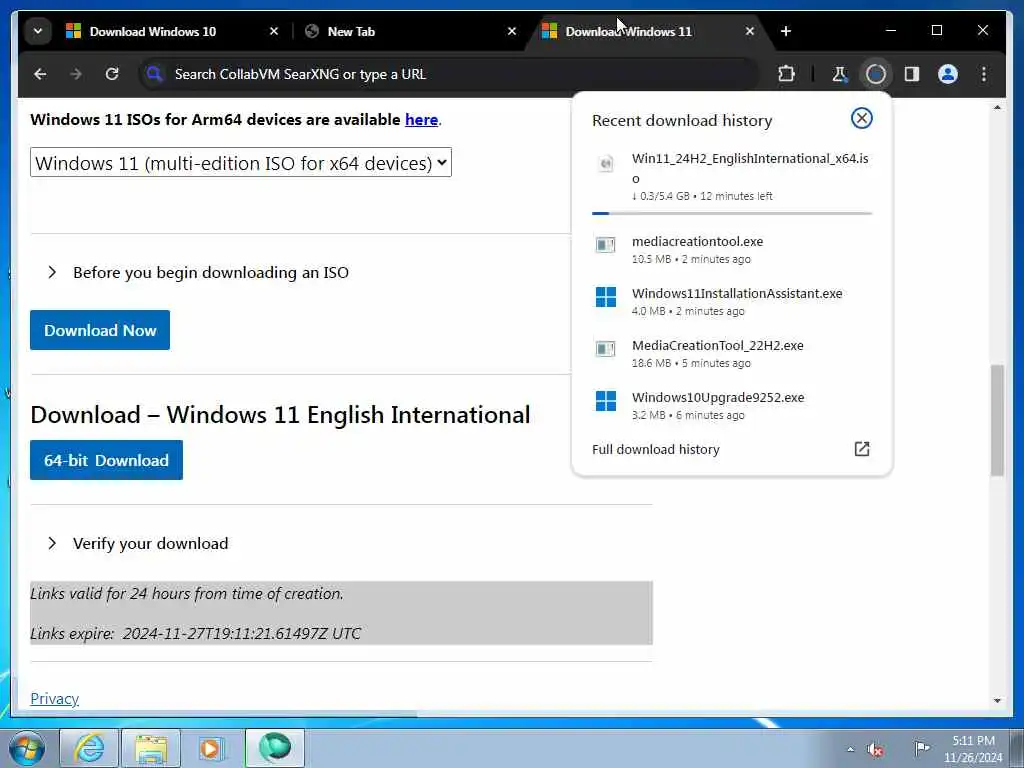
Task: Go forward with the forward arrow
Action: pos(76,74)
